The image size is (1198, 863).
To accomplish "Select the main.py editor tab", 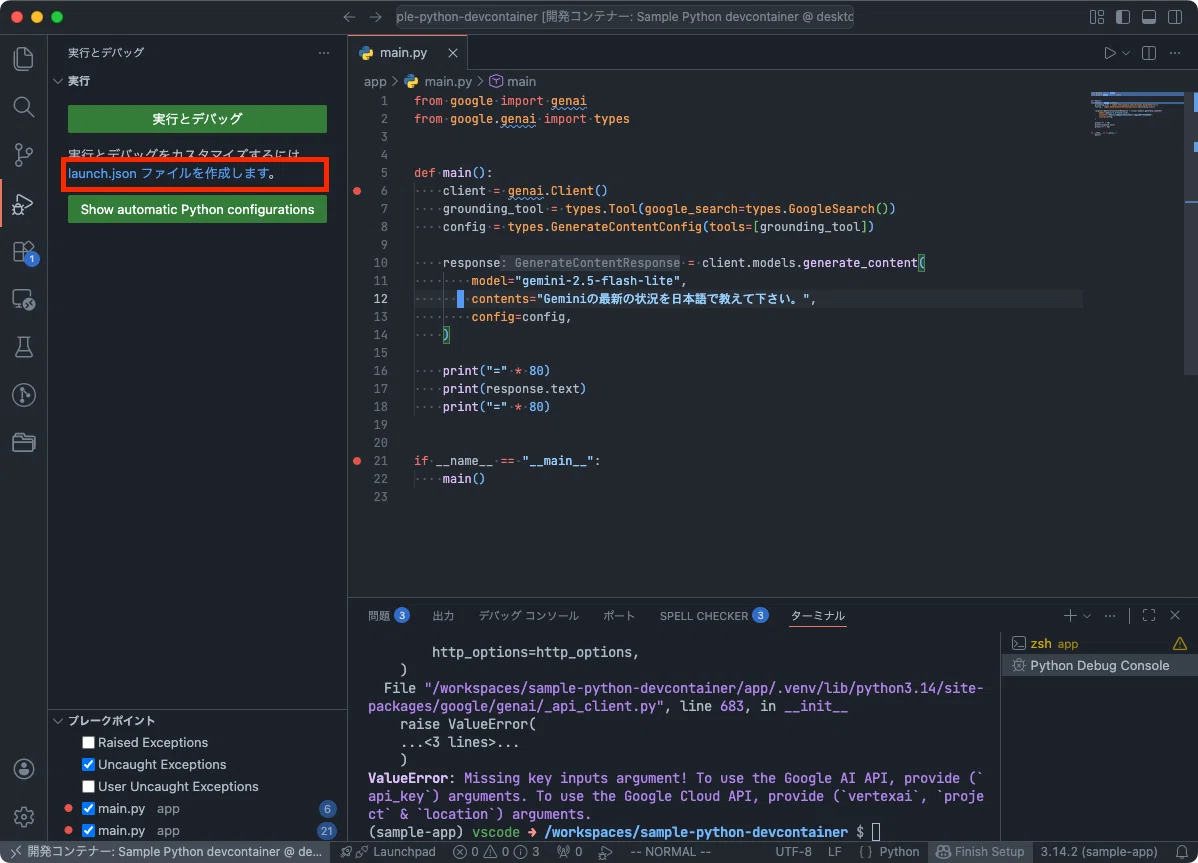I will [409, 53].
